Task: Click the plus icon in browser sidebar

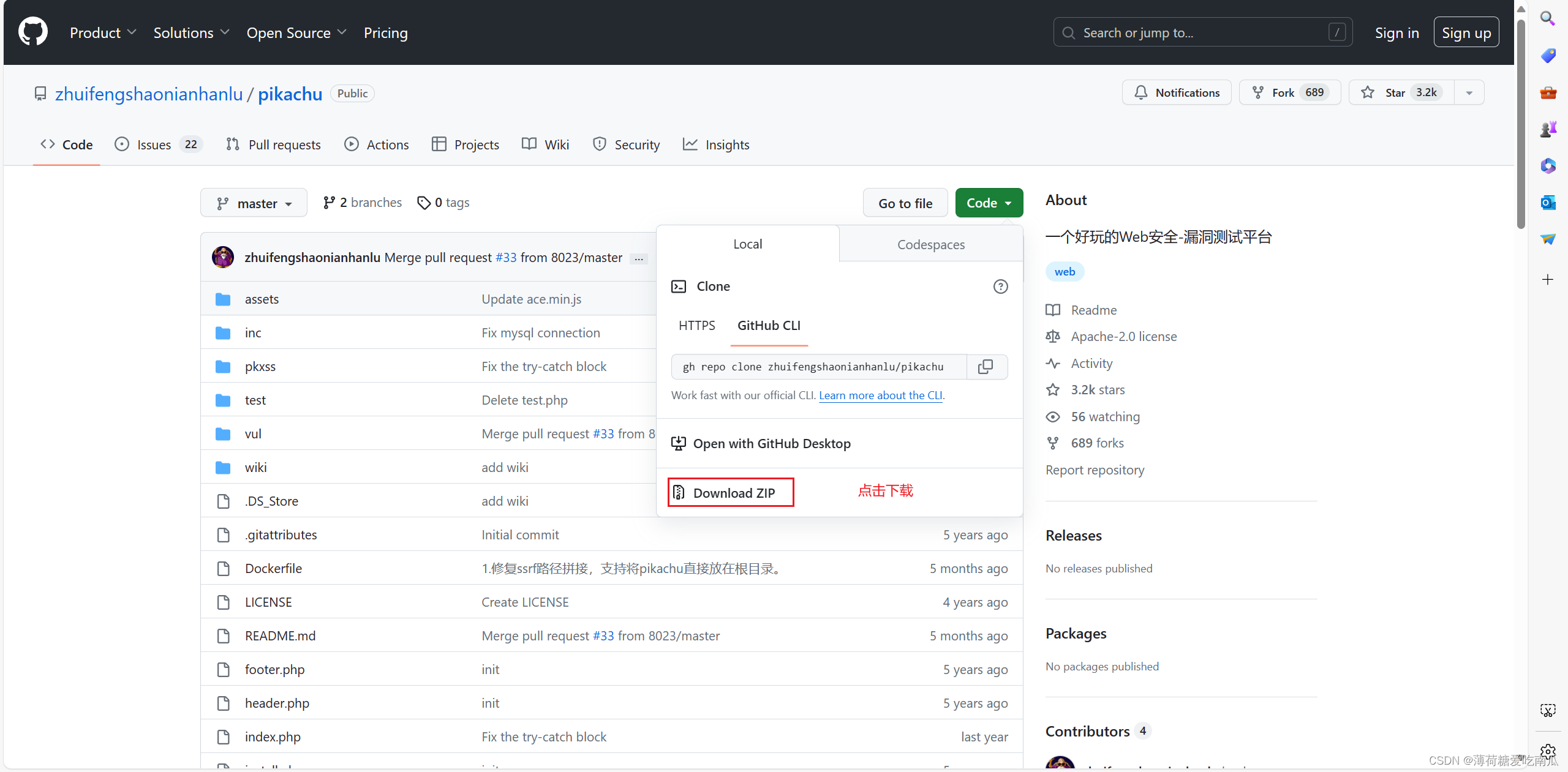Action: (1548, 280)
